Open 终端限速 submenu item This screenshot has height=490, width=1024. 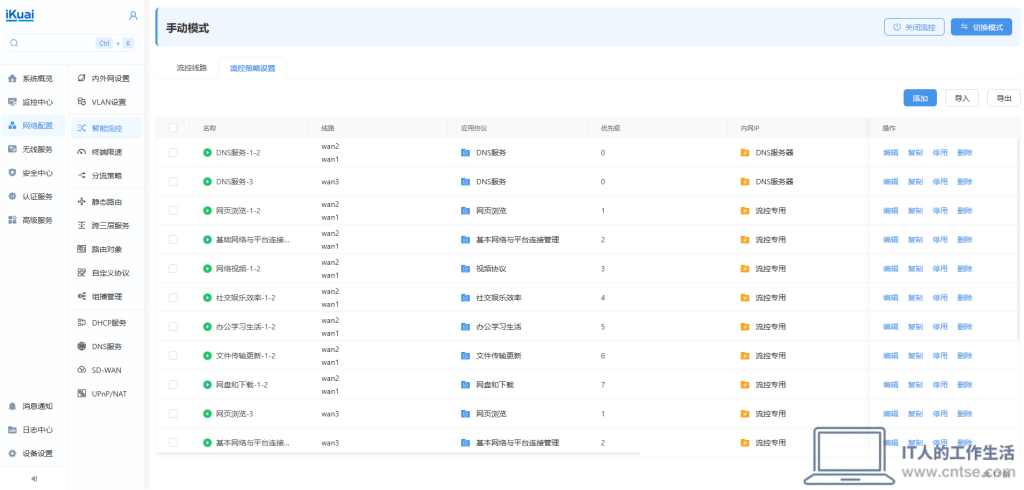pyautogui.click(x=106, y=152)
